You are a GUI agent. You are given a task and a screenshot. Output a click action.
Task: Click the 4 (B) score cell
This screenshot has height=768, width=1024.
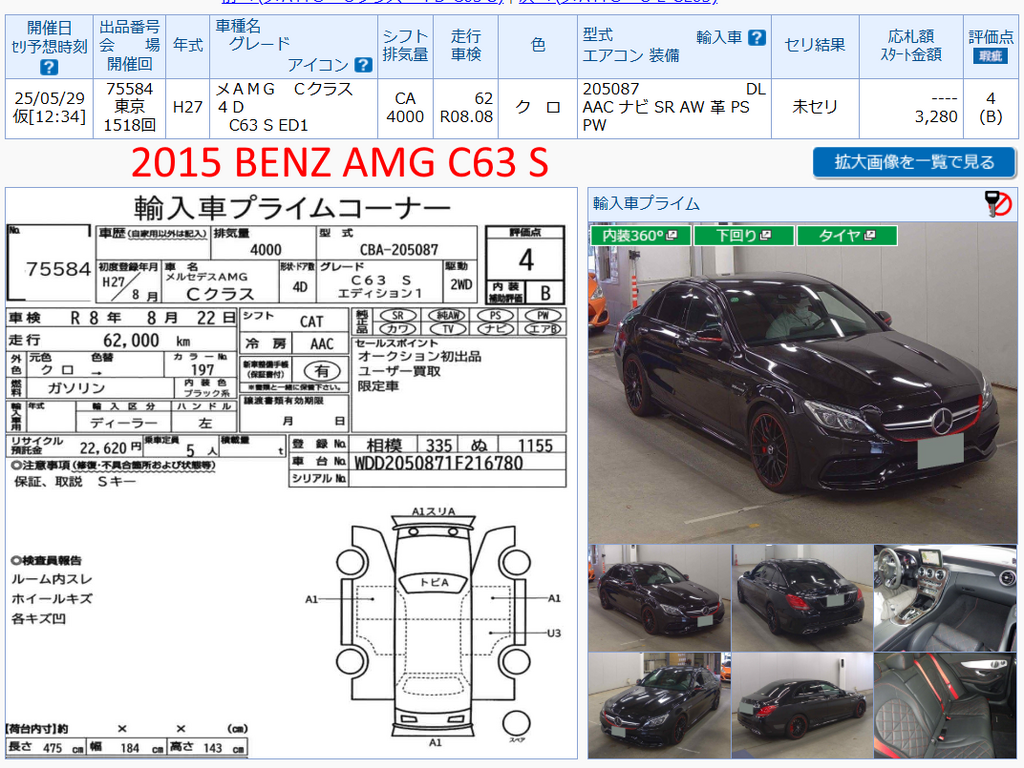pyautogui.click(x=991, y=108)
